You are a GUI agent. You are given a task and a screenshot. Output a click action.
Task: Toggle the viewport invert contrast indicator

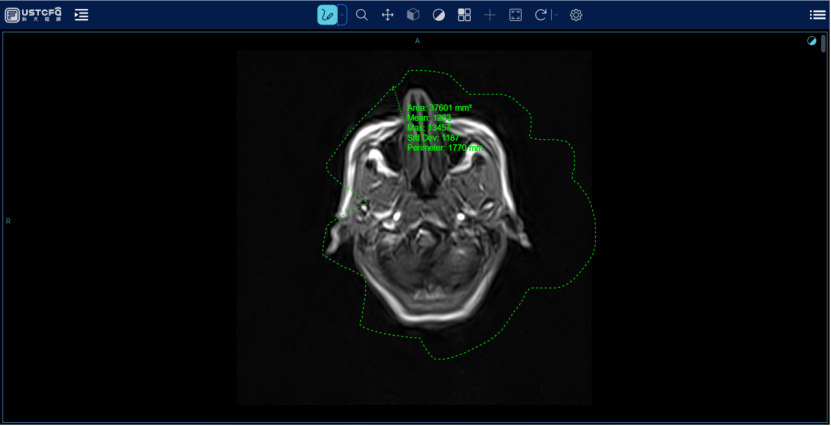coord(812,41)
